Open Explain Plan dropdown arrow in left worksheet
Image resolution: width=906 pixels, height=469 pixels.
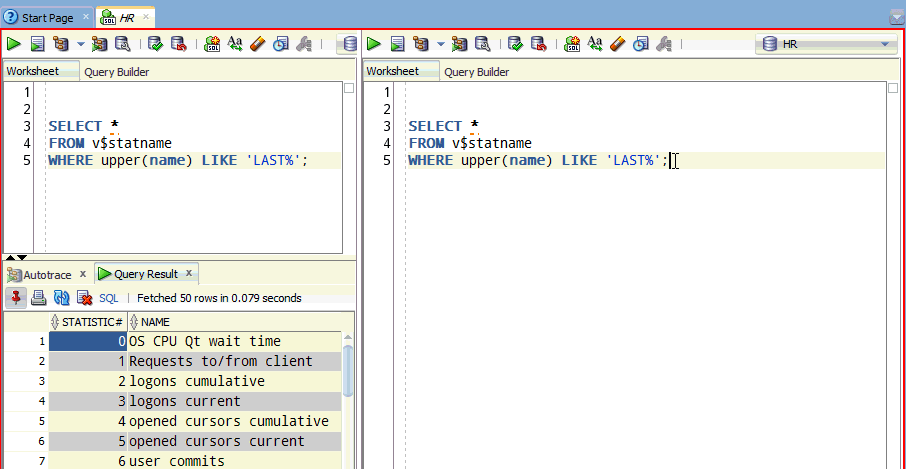point(80,44)
